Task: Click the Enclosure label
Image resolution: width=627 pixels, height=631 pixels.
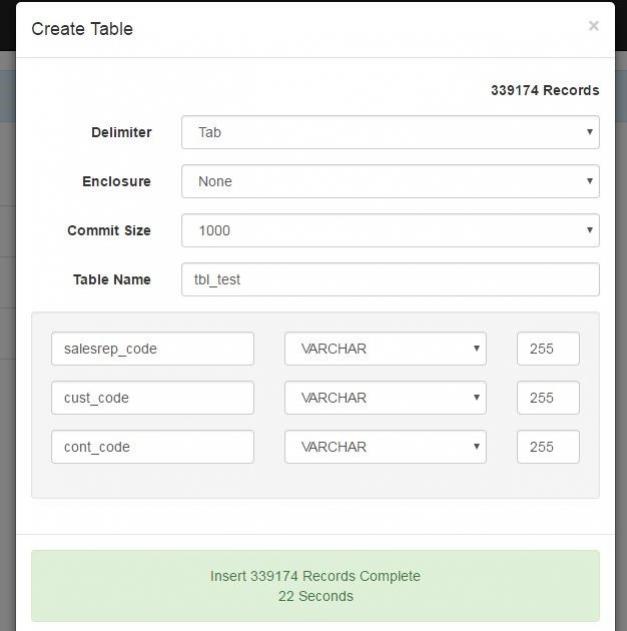Action: point(116,181)
